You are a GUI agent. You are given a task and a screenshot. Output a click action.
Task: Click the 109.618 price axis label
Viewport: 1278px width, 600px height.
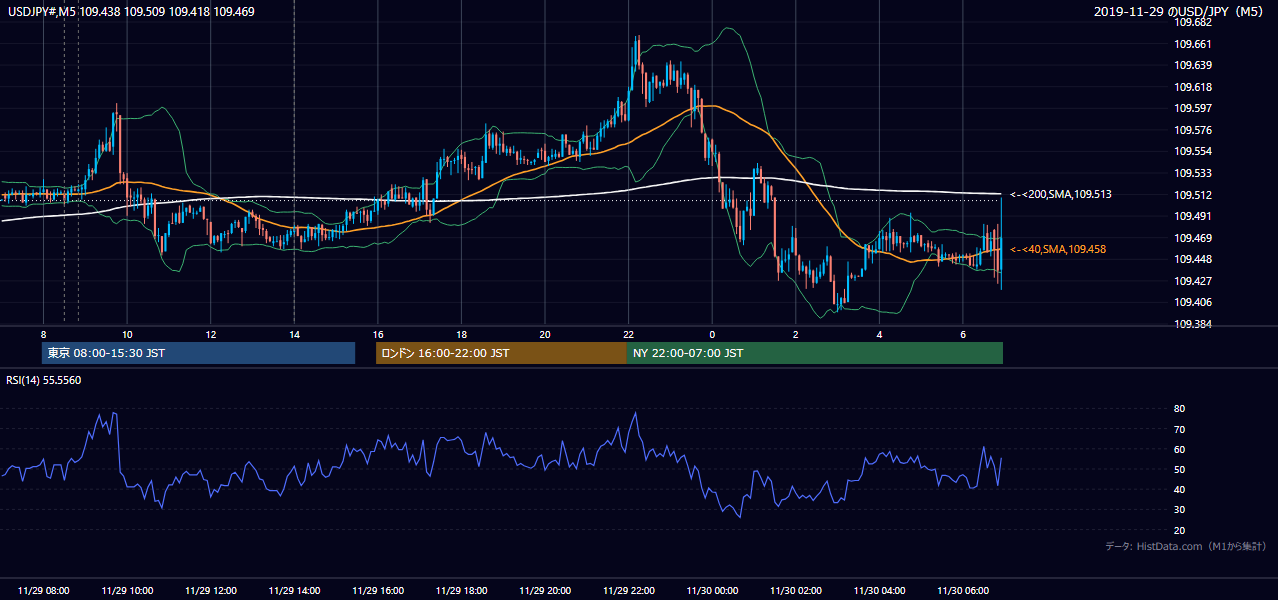pos(1192,87)
